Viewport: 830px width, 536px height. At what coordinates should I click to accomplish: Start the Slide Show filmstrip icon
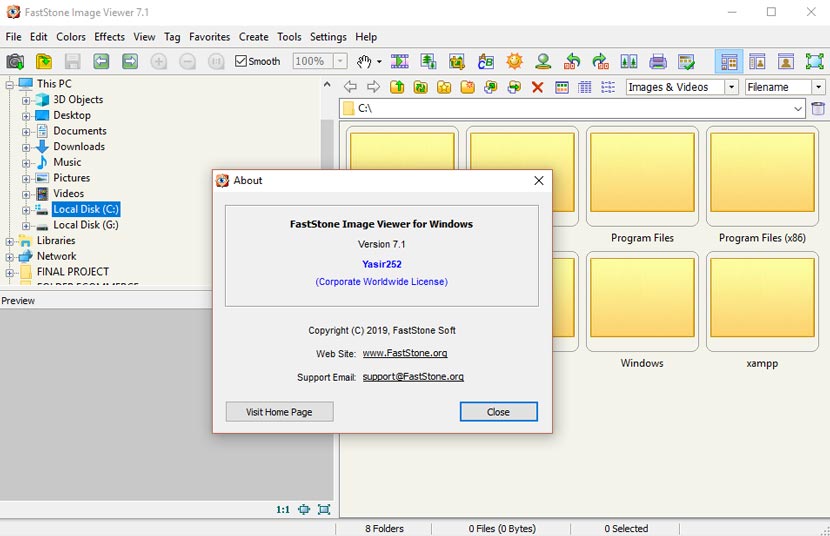point(400,61)
